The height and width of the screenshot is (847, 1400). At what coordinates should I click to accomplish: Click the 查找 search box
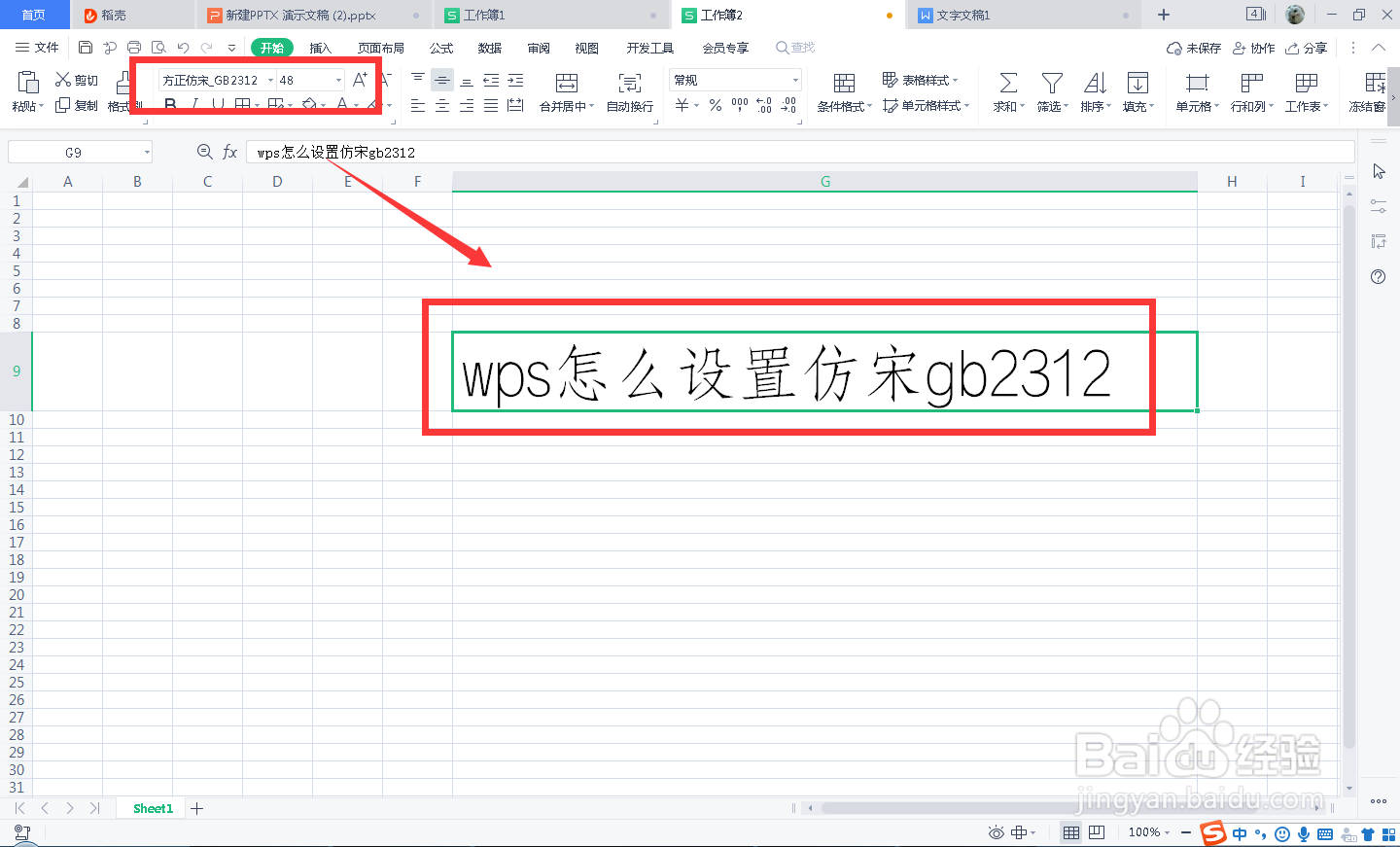[795, 48]
